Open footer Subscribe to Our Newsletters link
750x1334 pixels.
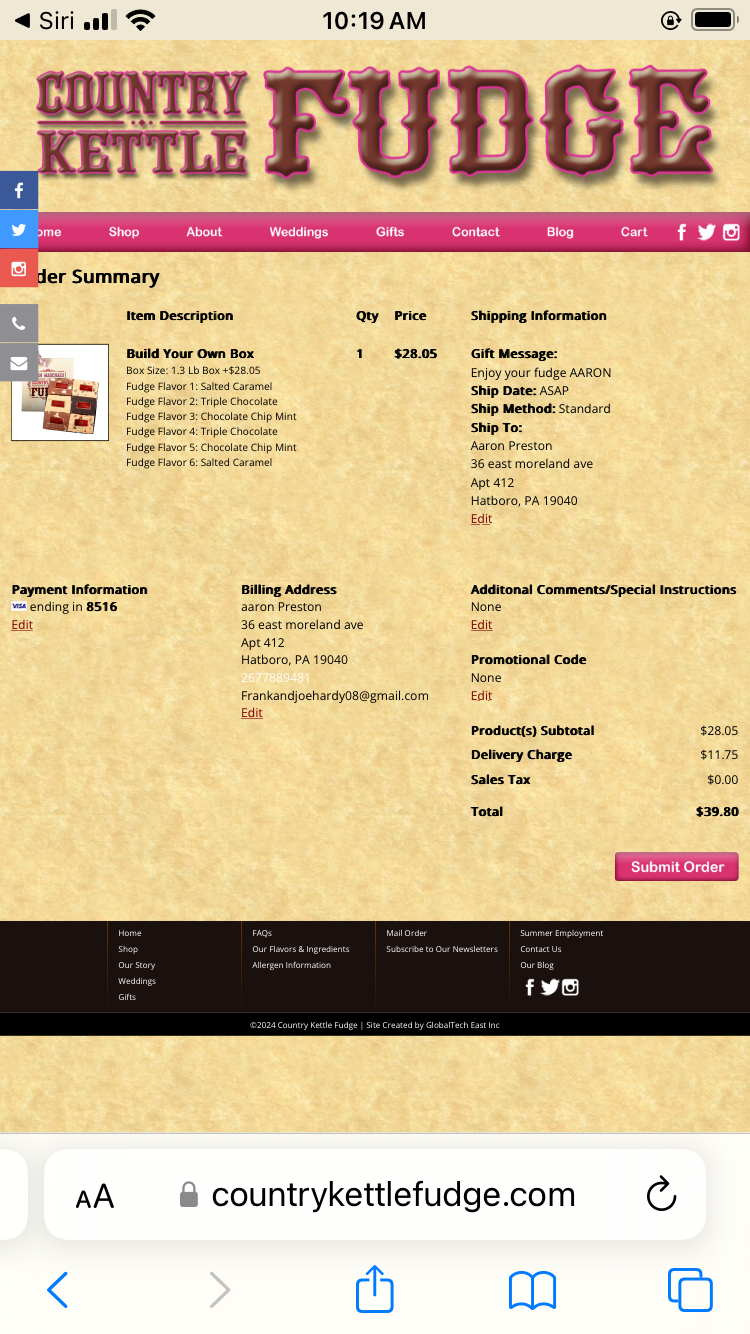[x=442, y=949]
